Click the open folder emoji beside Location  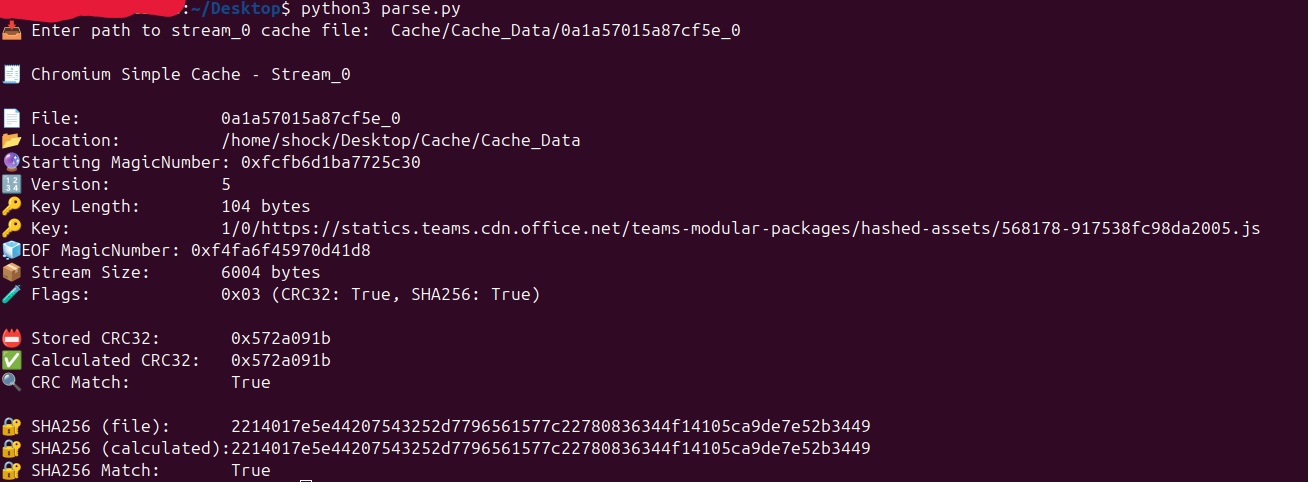coord(11,140)
